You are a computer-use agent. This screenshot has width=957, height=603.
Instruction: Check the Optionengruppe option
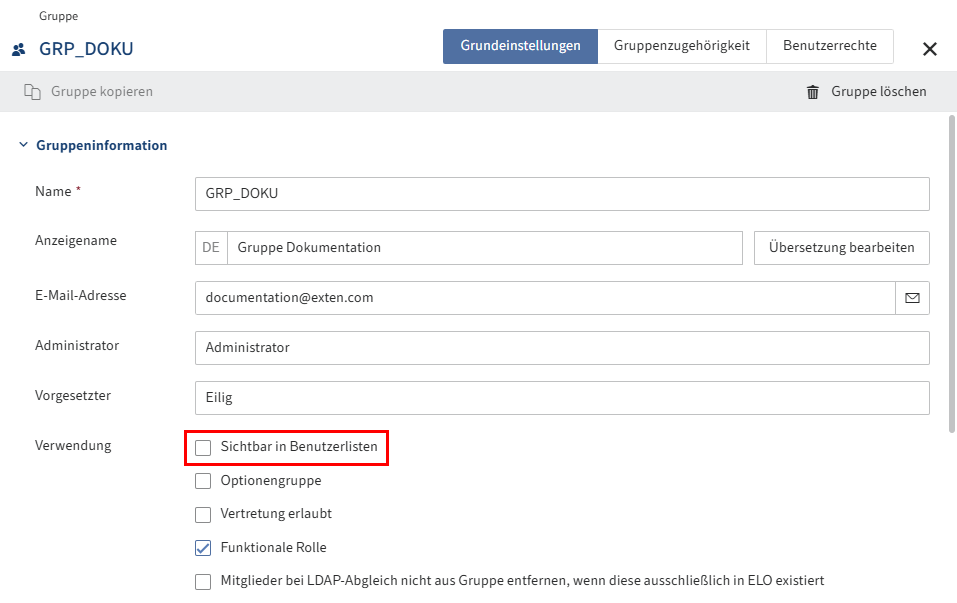click(x=203, y=481)
